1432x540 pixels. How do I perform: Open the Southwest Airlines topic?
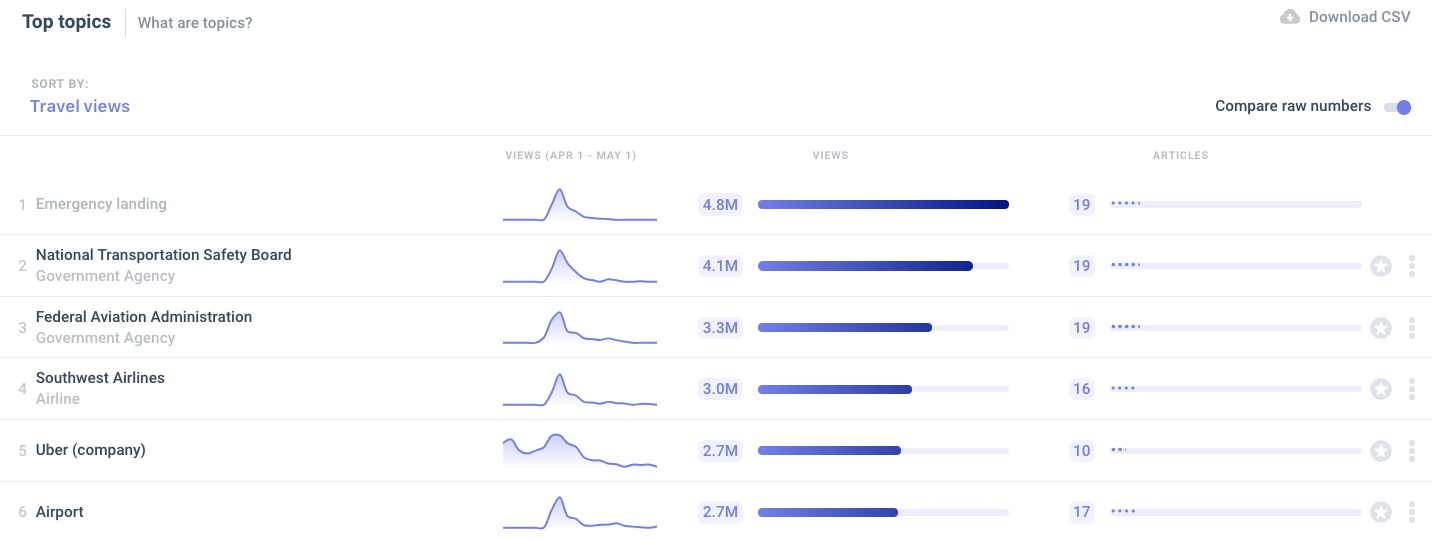100,378
